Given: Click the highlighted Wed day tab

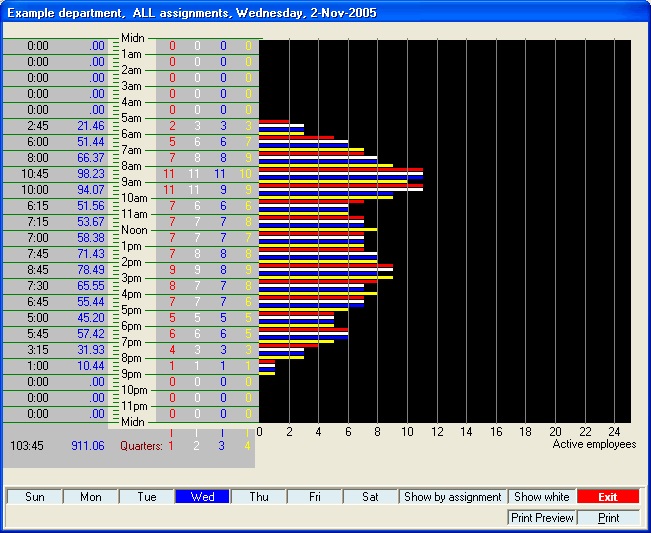Looking at the screenshot, I should (202, 497).
